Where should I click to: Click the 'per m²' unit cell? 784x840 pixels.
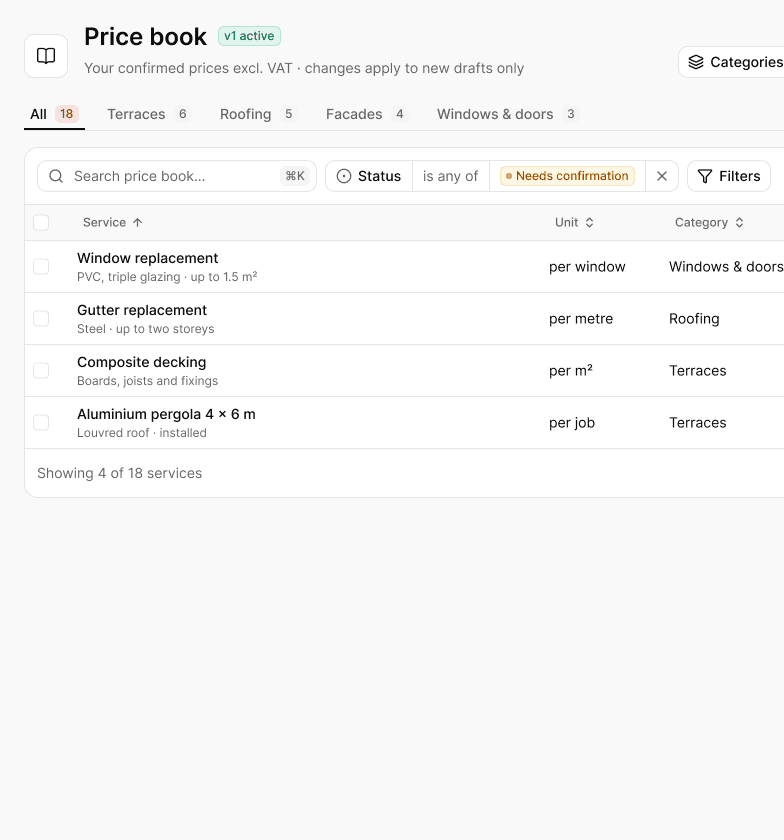tap(571, 371)
